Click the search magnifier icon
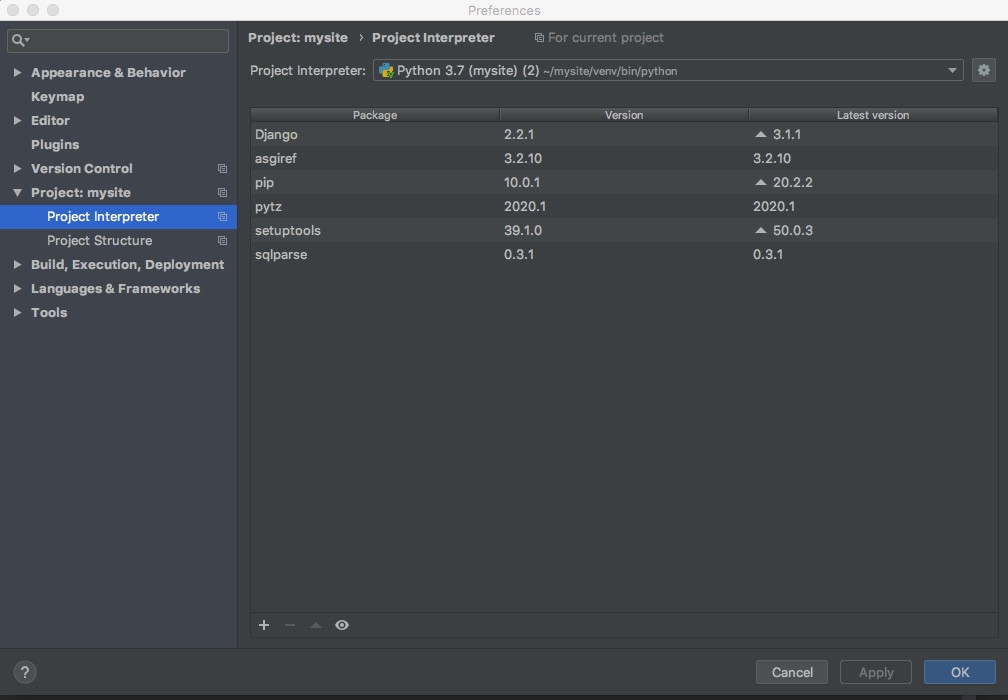The image size is (1008, 700). [x=18, y=40]
